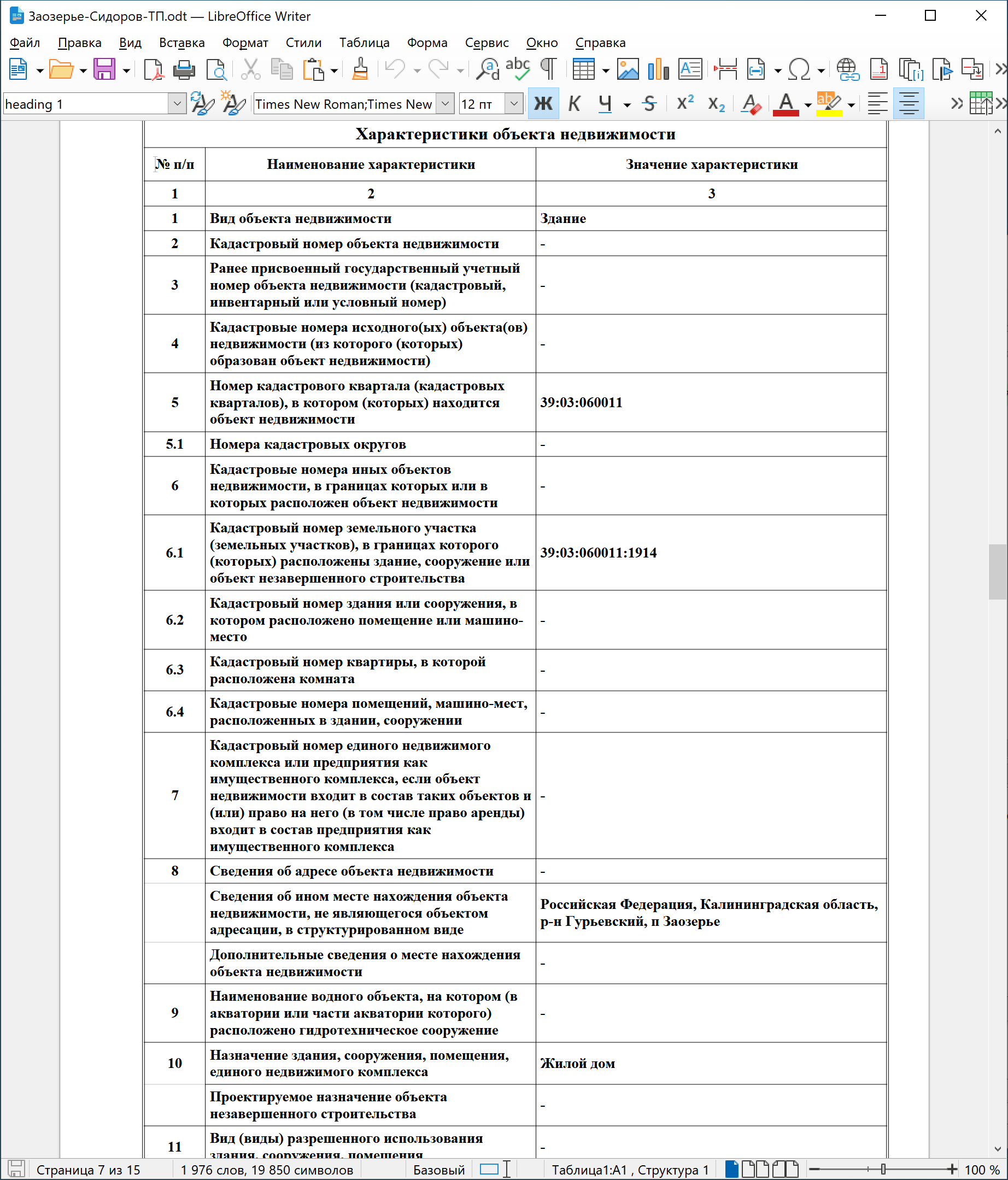
Task: Insert chart icon
Action: (x=658, y=69)
